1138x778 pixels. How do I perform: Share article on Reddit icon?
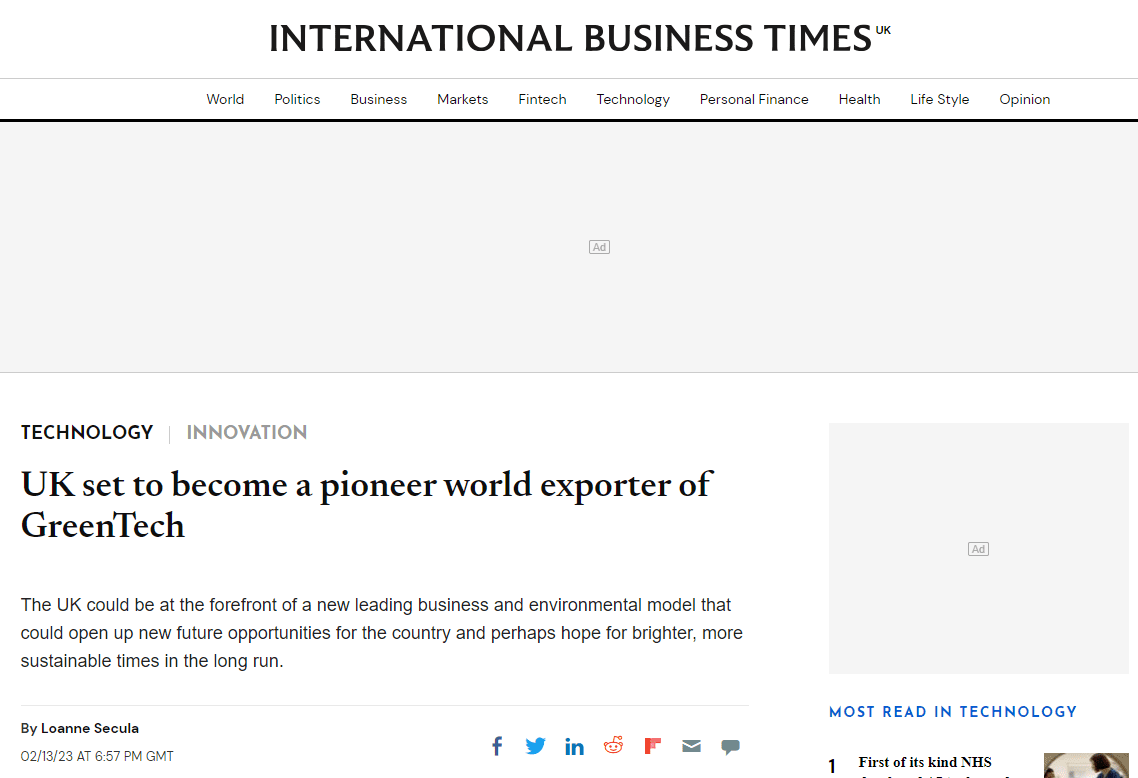[x=613, y=745]
